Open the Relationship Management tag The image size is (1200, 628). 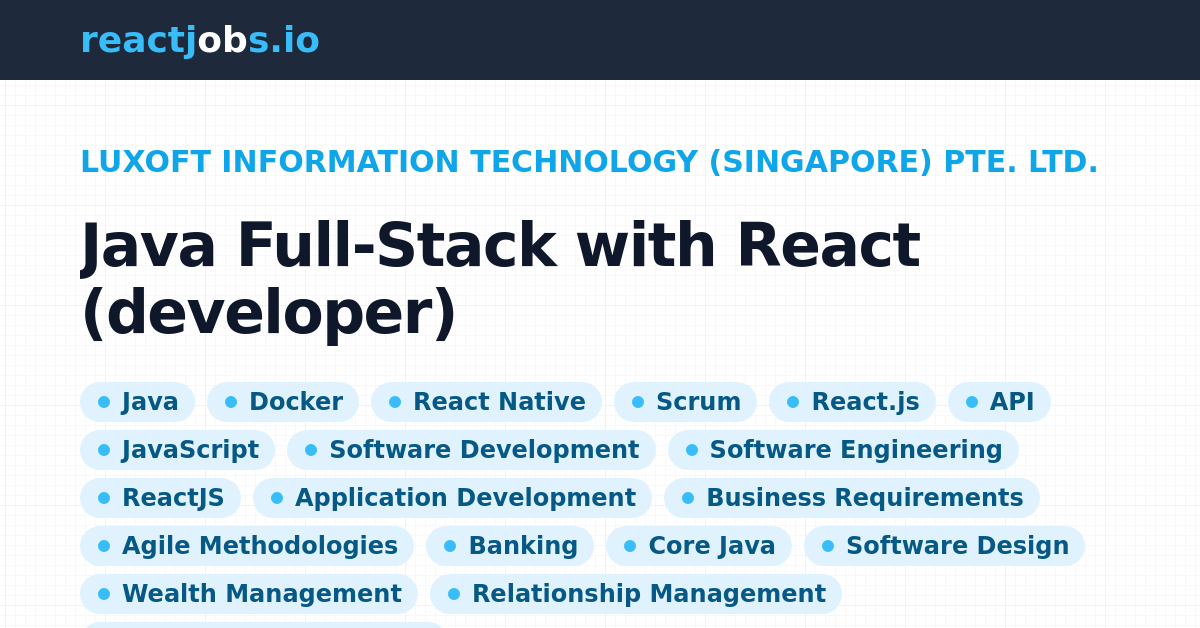[x=636, y=594]
